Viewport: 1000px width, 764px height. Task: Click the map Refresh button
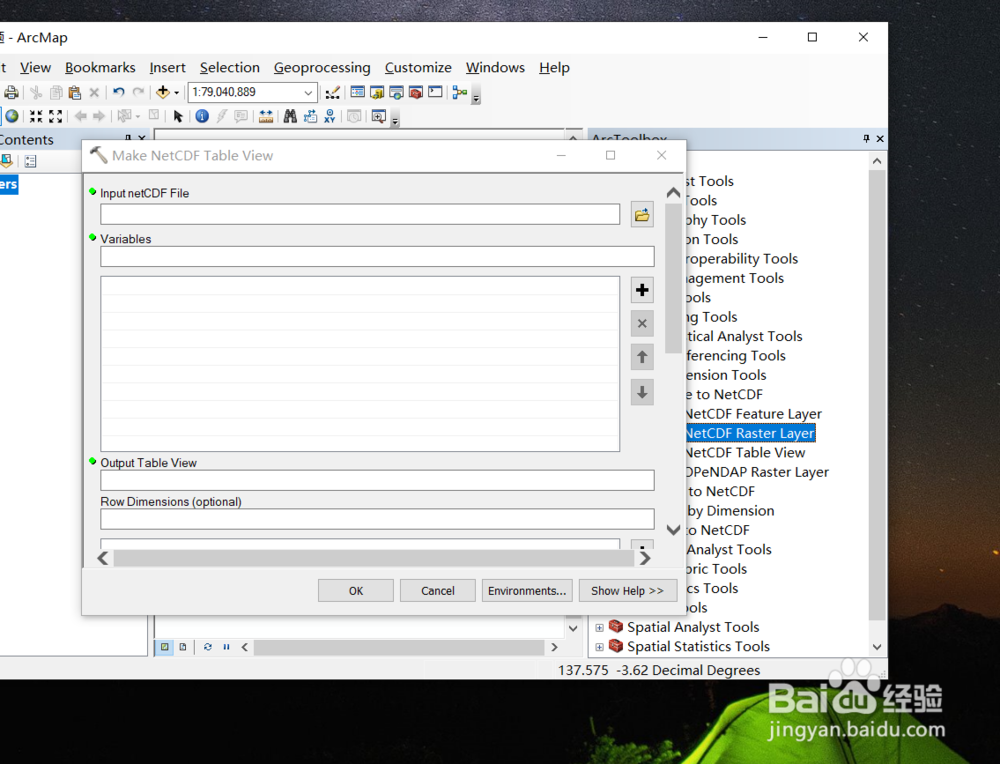pyautogui.click(x=208, y=647)
